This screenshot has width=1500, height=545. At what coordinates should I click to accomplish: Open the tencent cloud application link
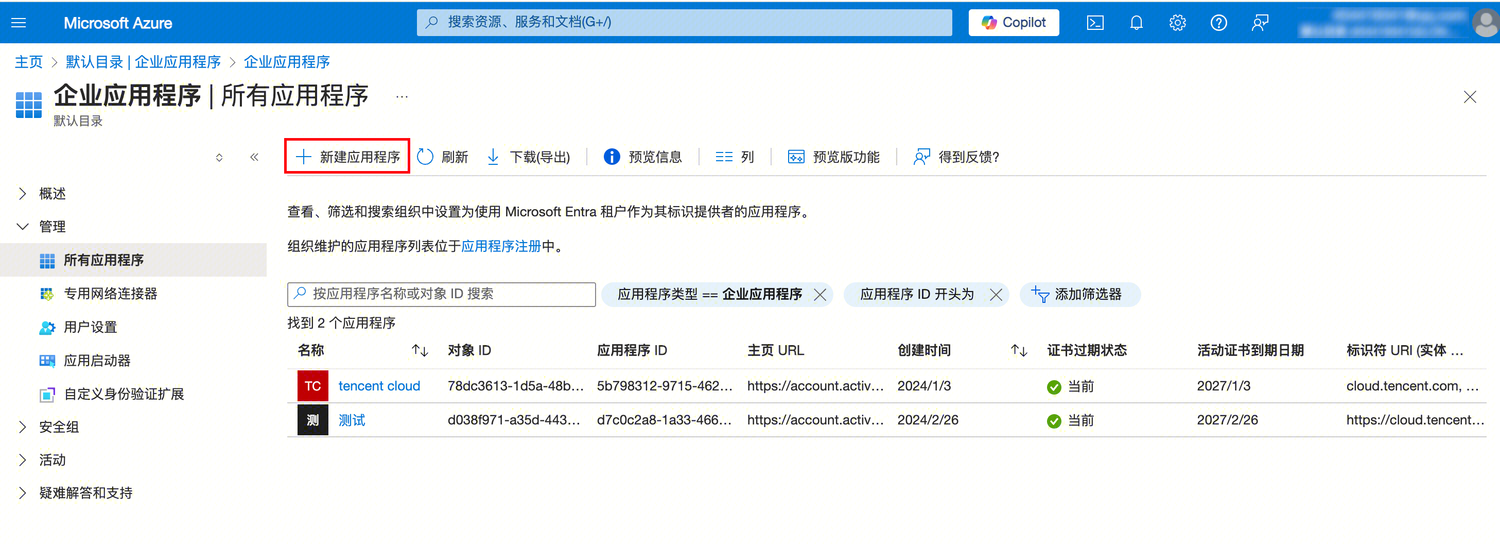pos(379,386)
